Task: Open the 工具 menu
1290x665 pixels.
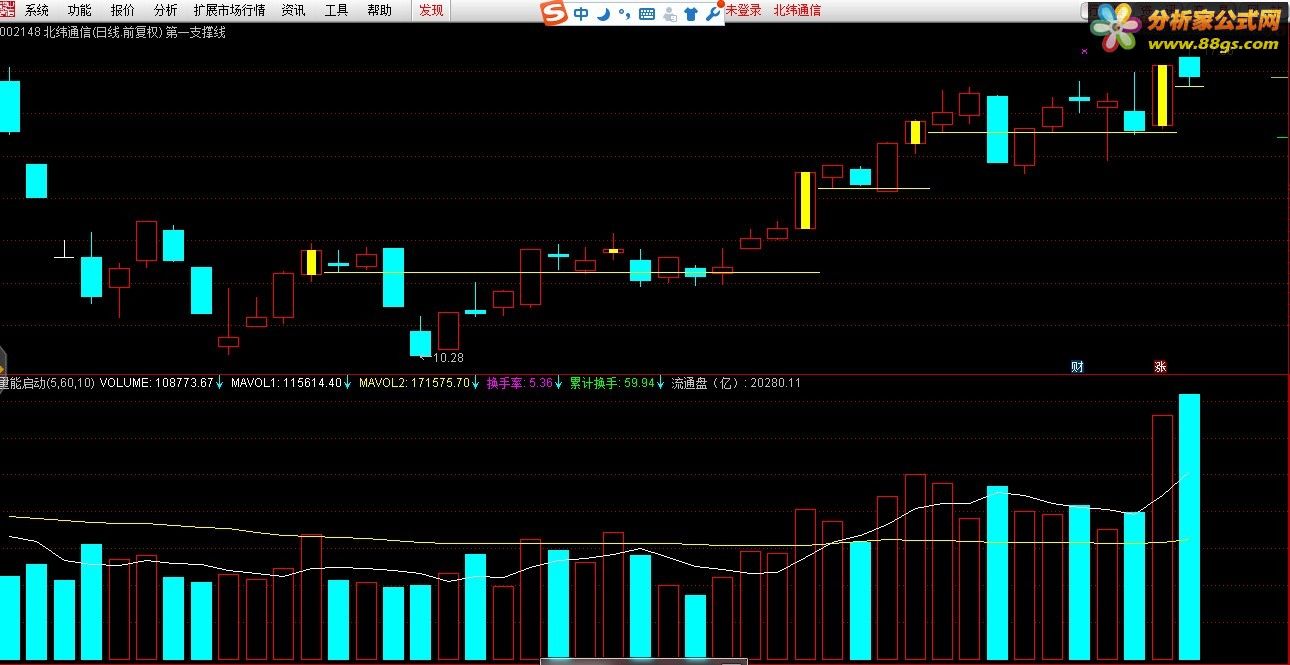Action: point(336,10)
